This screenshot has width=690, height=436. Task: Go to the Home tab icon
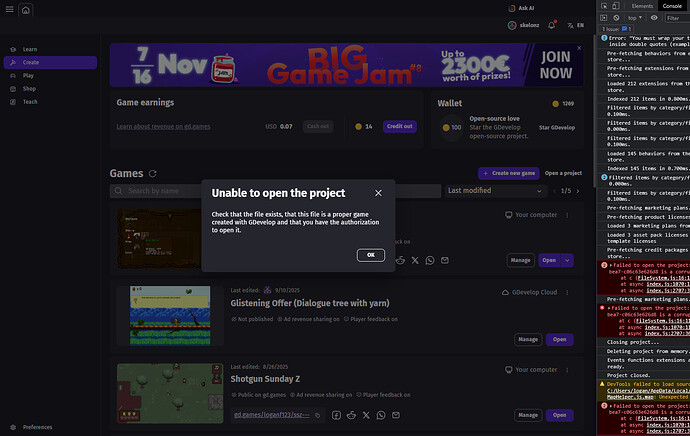(26, 10)
